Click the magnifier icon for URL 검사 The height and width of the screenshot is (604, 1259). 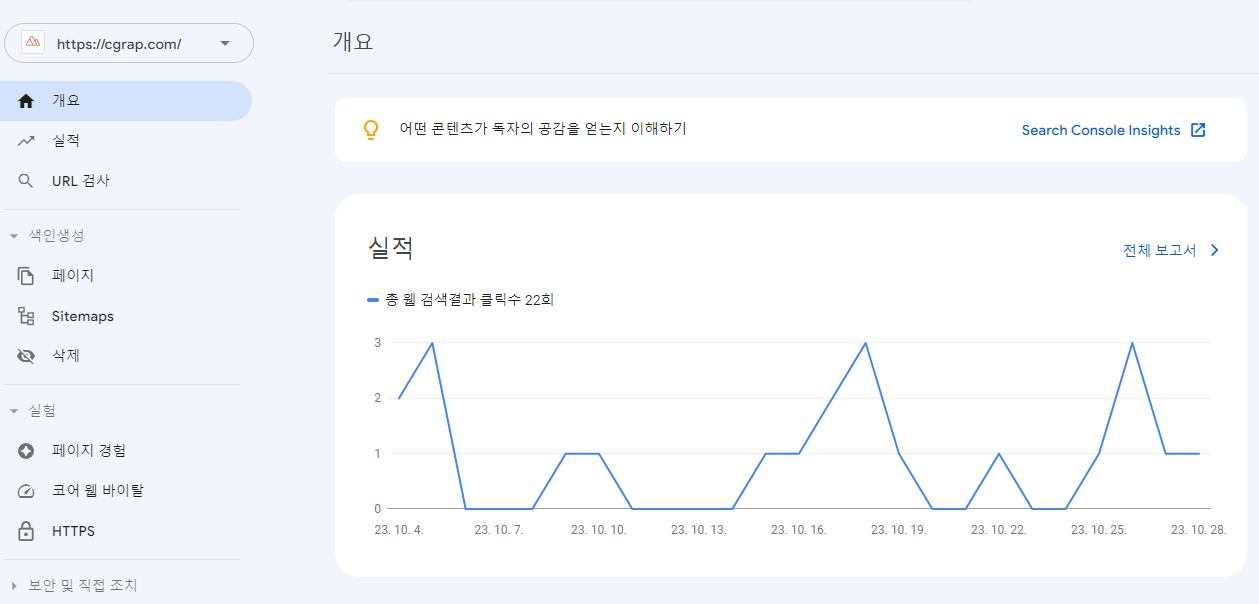[27, 181]
